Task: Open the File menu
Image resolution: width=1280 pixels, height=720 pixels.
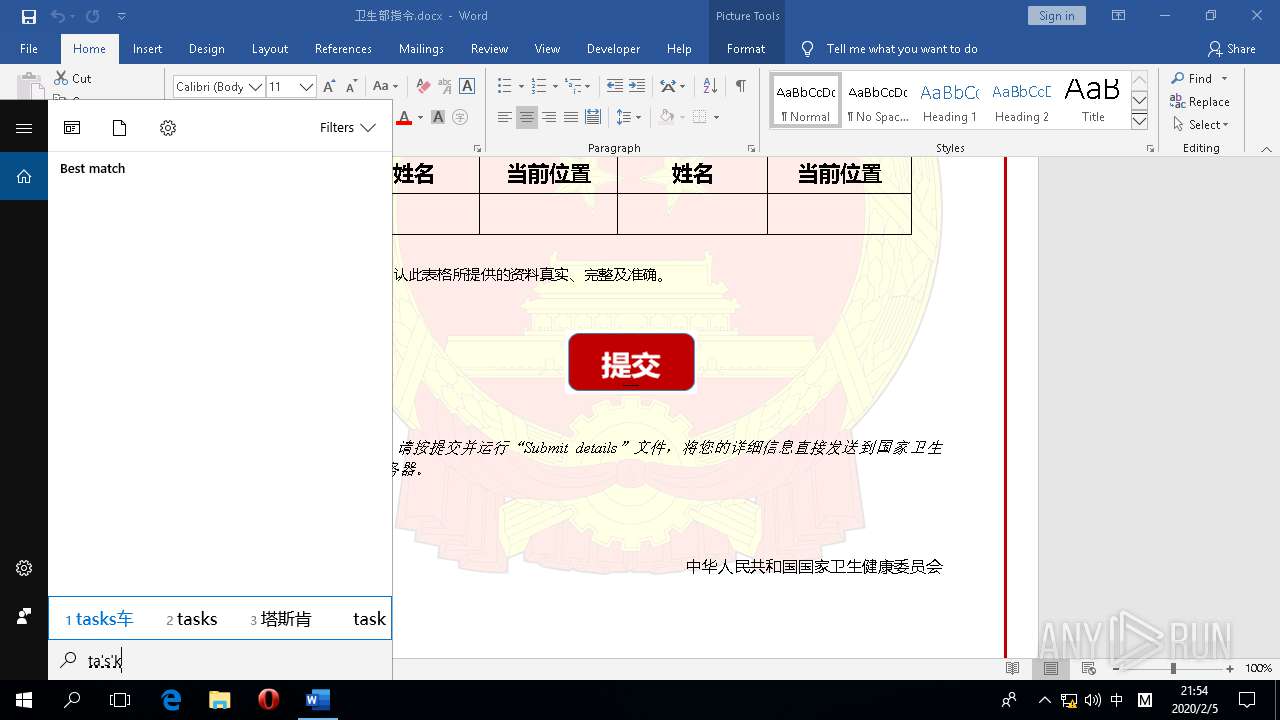Action: pyautogui.click(x=29, y=49)
